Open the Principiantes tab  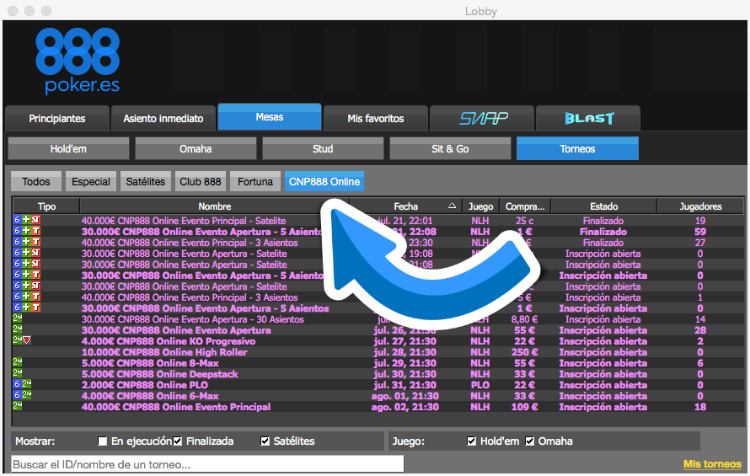click(x=57, y=118)
